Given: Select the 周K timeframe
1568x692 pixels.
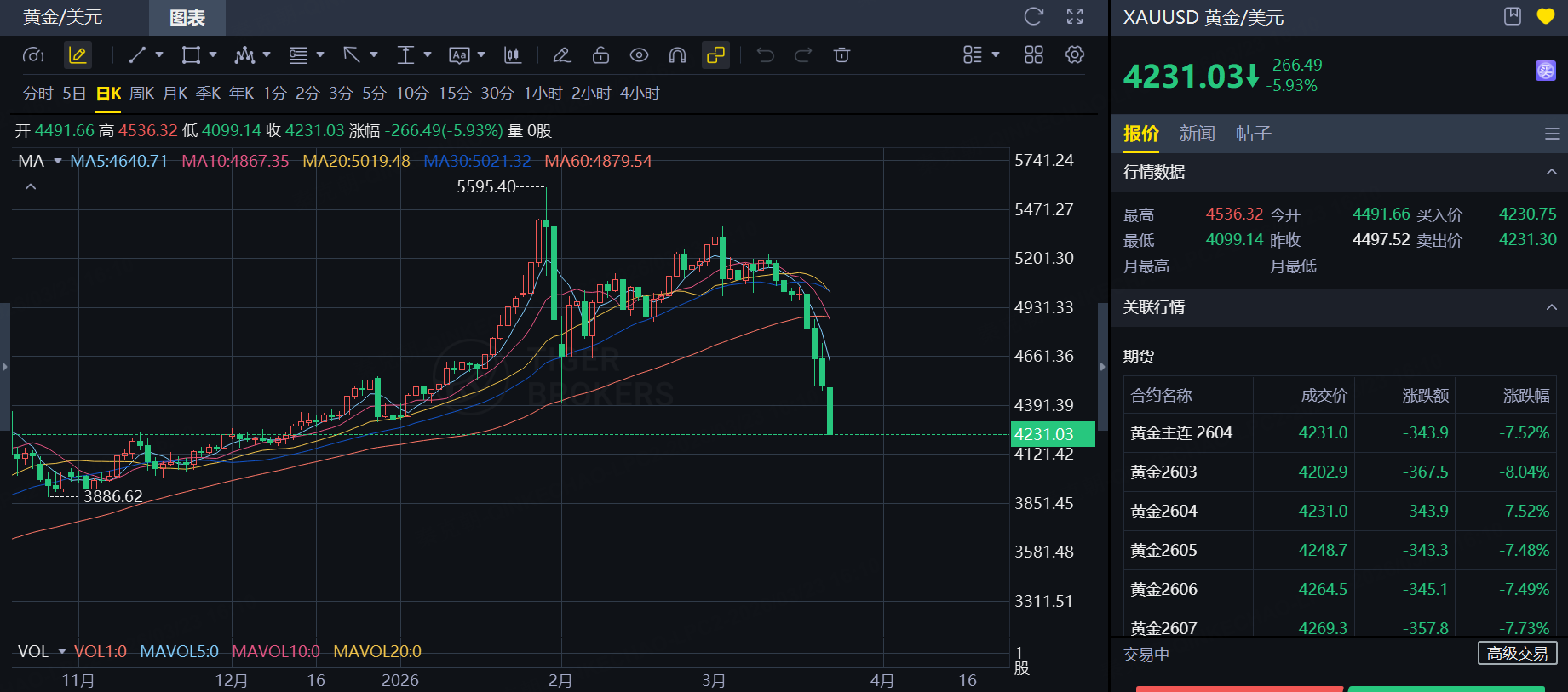Looking at the screenshot, I should [x=141, y=94].
